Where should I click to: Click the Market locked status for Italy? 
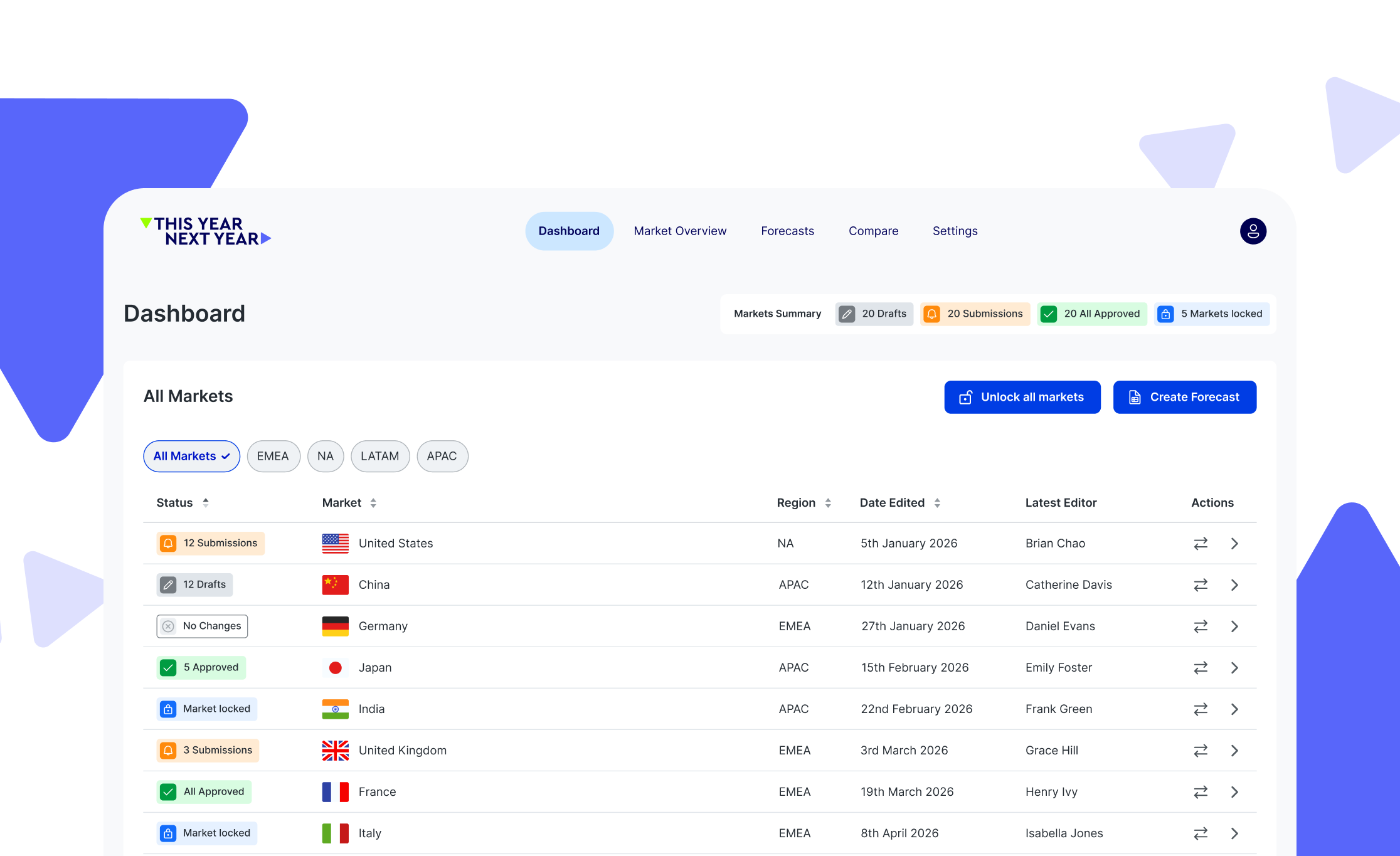(x=207, y=833)
